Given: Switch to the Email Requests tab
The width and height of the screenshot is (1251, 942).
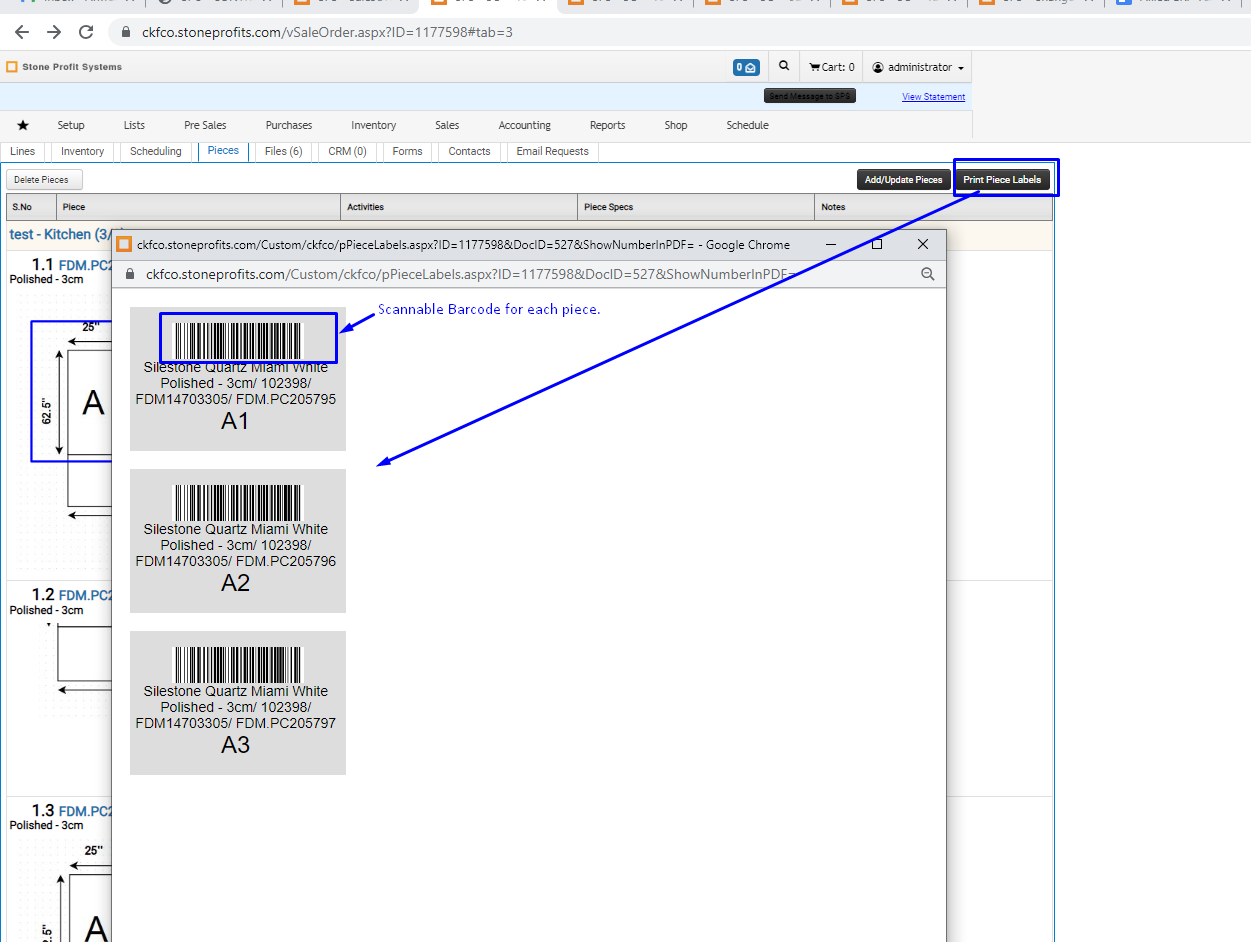Looking at the screenshot, I should pyautogui.click(x=553, y=151).
